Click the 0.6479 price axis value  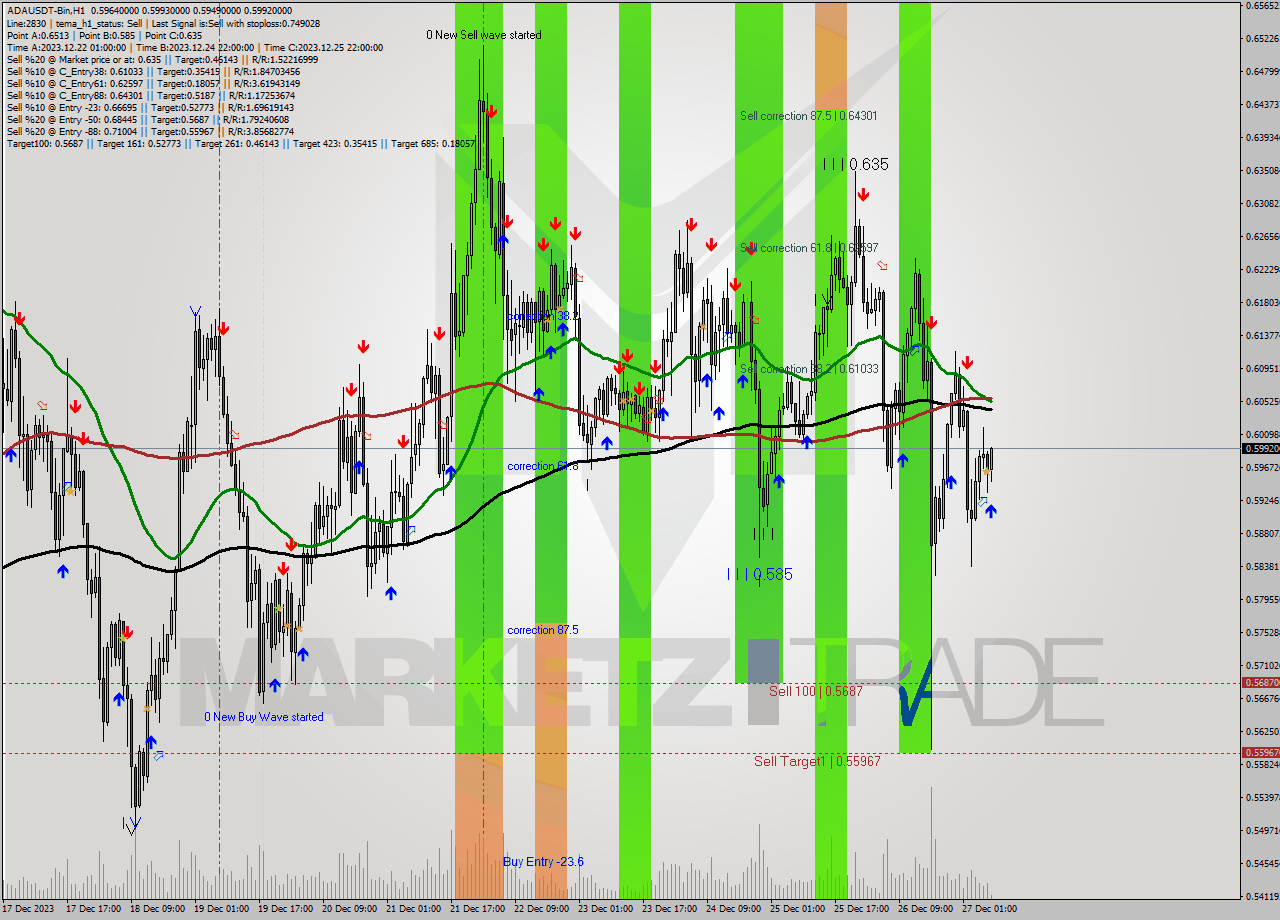1263,71
